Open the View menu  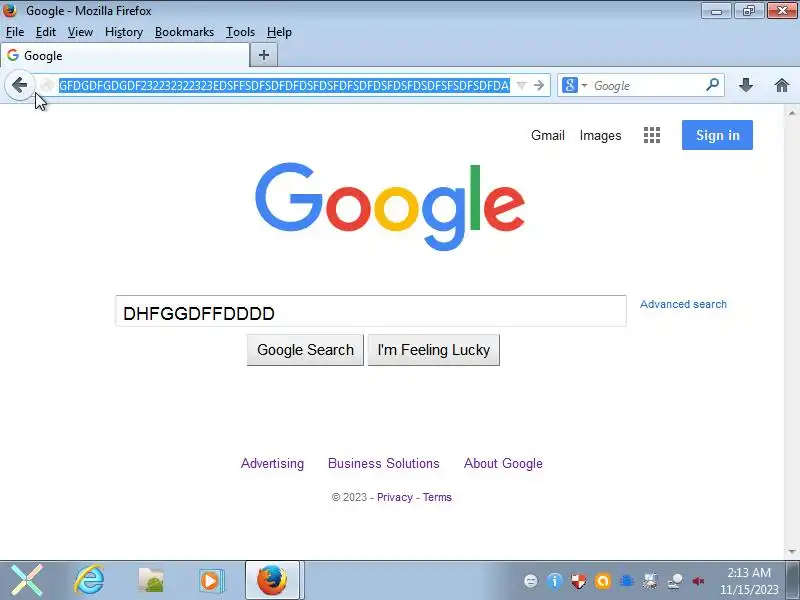pos(80,32)
